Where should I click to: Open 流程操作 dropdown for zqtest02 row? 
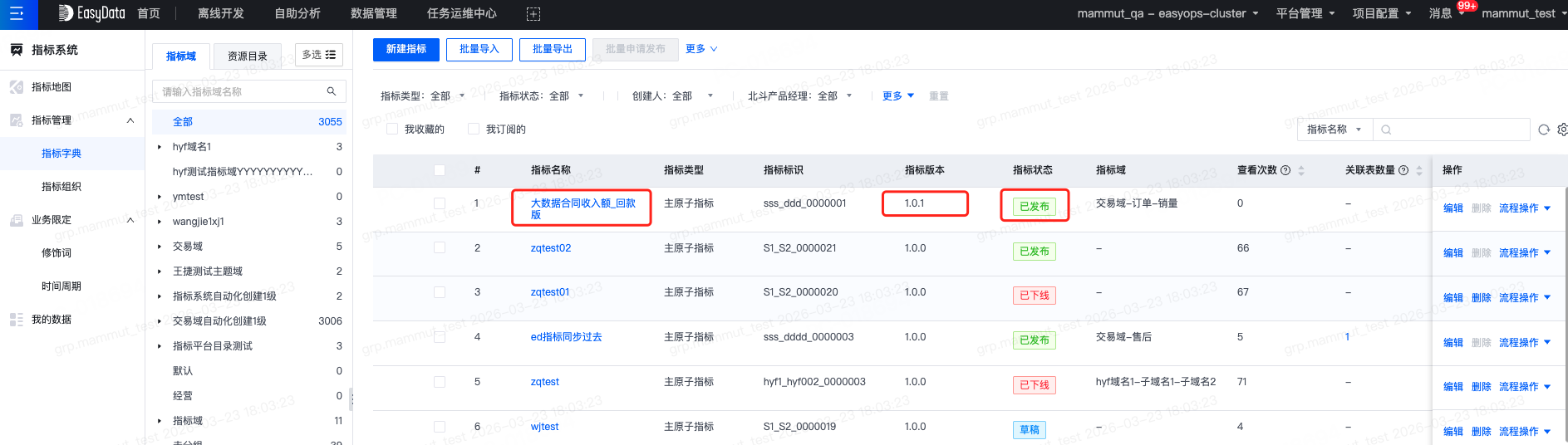[1525, 253]
